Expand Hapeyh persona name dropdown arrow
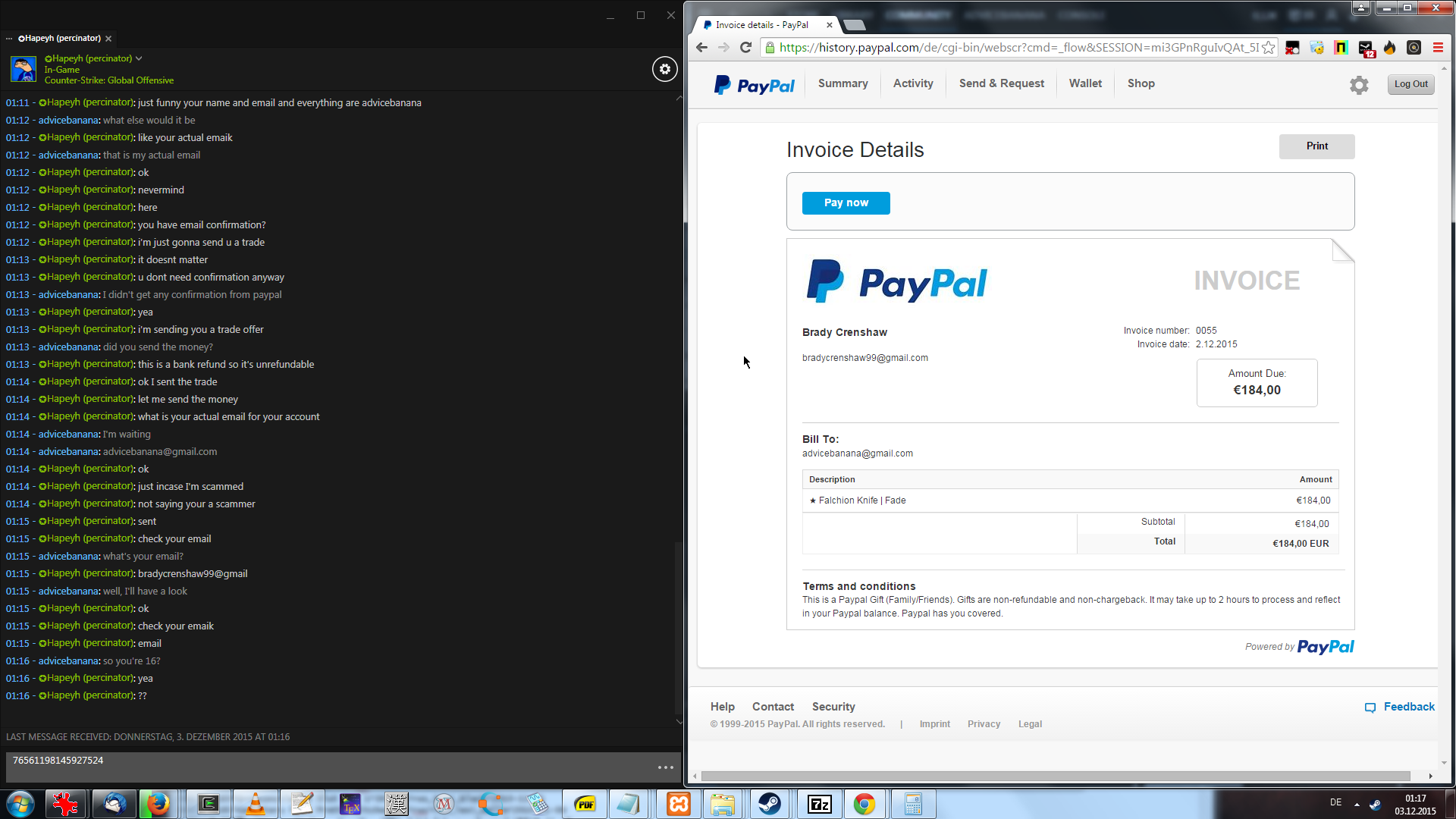1456x819 pixels. (x=139, y=58)
